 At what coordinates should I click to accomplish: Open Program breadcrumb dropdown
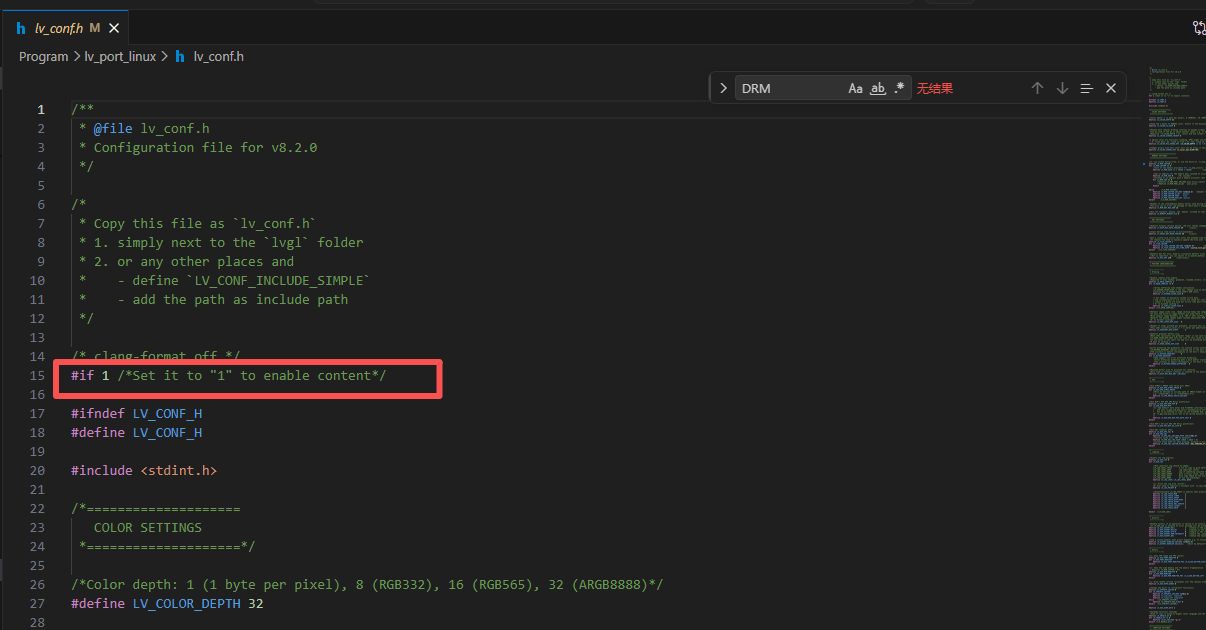43,57
